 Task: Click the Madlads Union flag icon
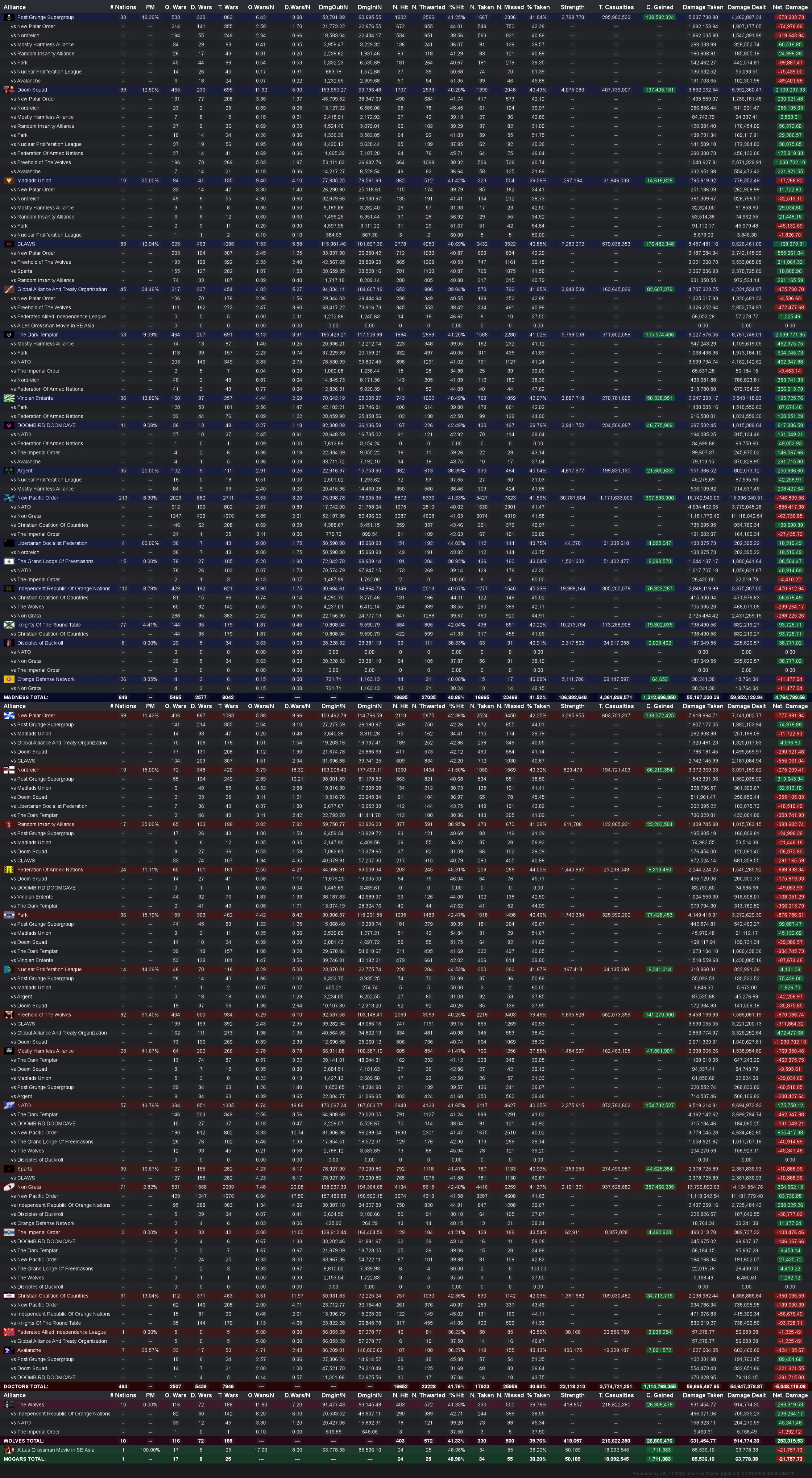point(9,180)
